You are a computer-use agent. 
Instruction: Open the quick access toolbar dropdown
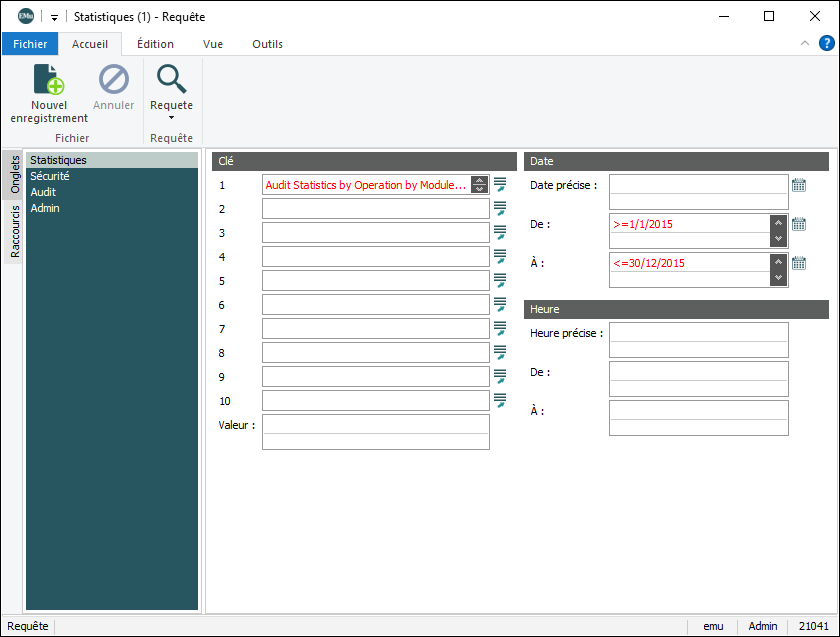tap(54, 17)
